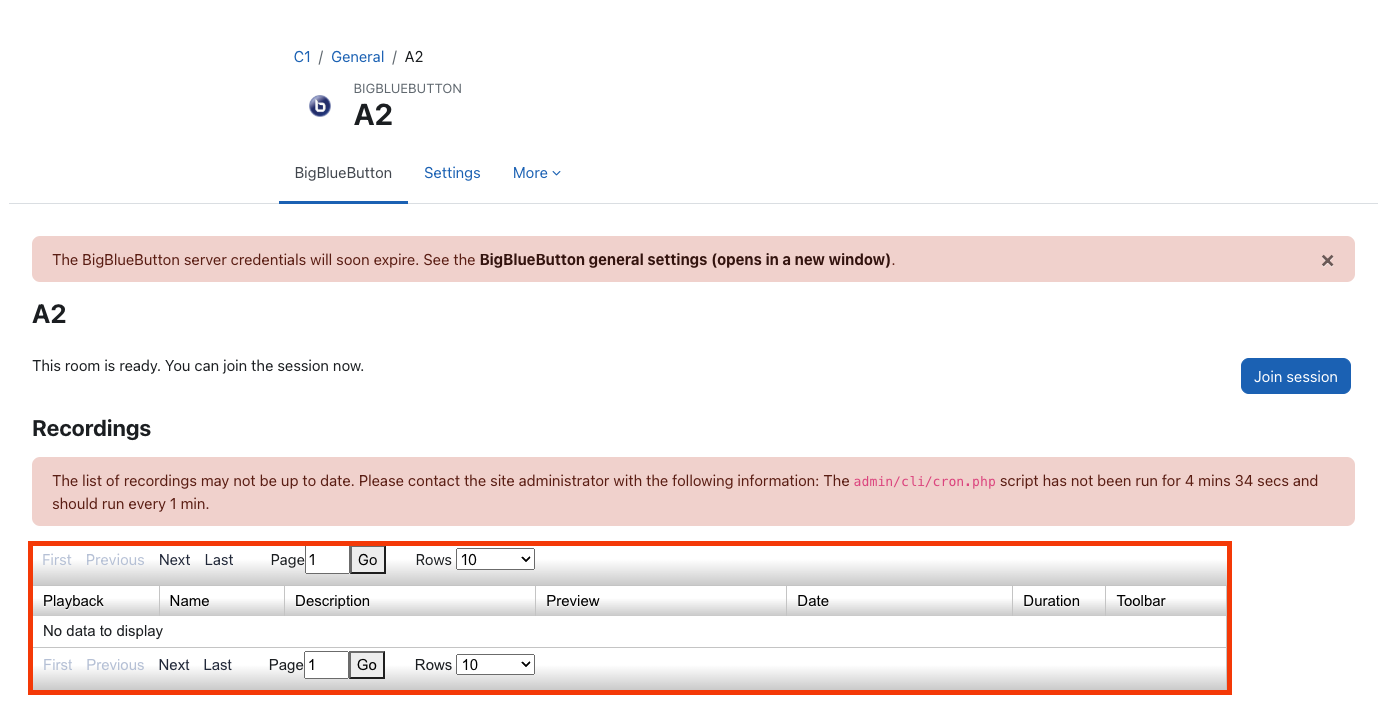Switch to the BigBlueButton tab
The height and width of the screenshot is (724, 1385).
pos(343,173)
